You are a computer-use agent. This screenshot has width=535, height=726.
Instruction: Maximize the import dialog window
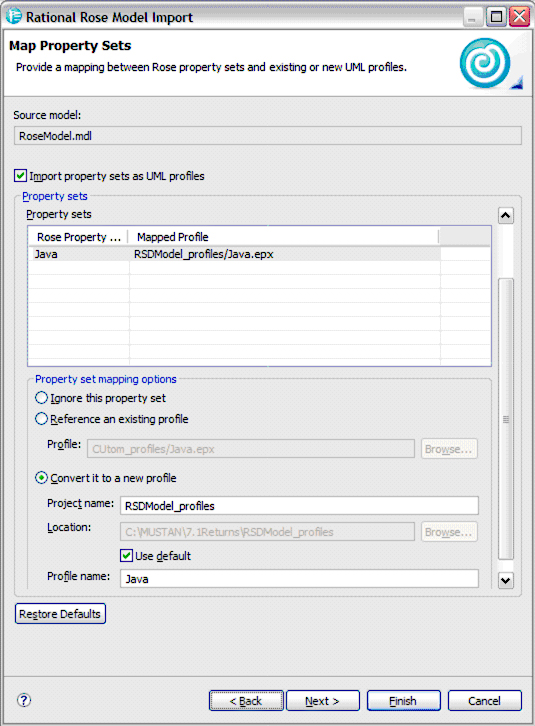point(496,17)
